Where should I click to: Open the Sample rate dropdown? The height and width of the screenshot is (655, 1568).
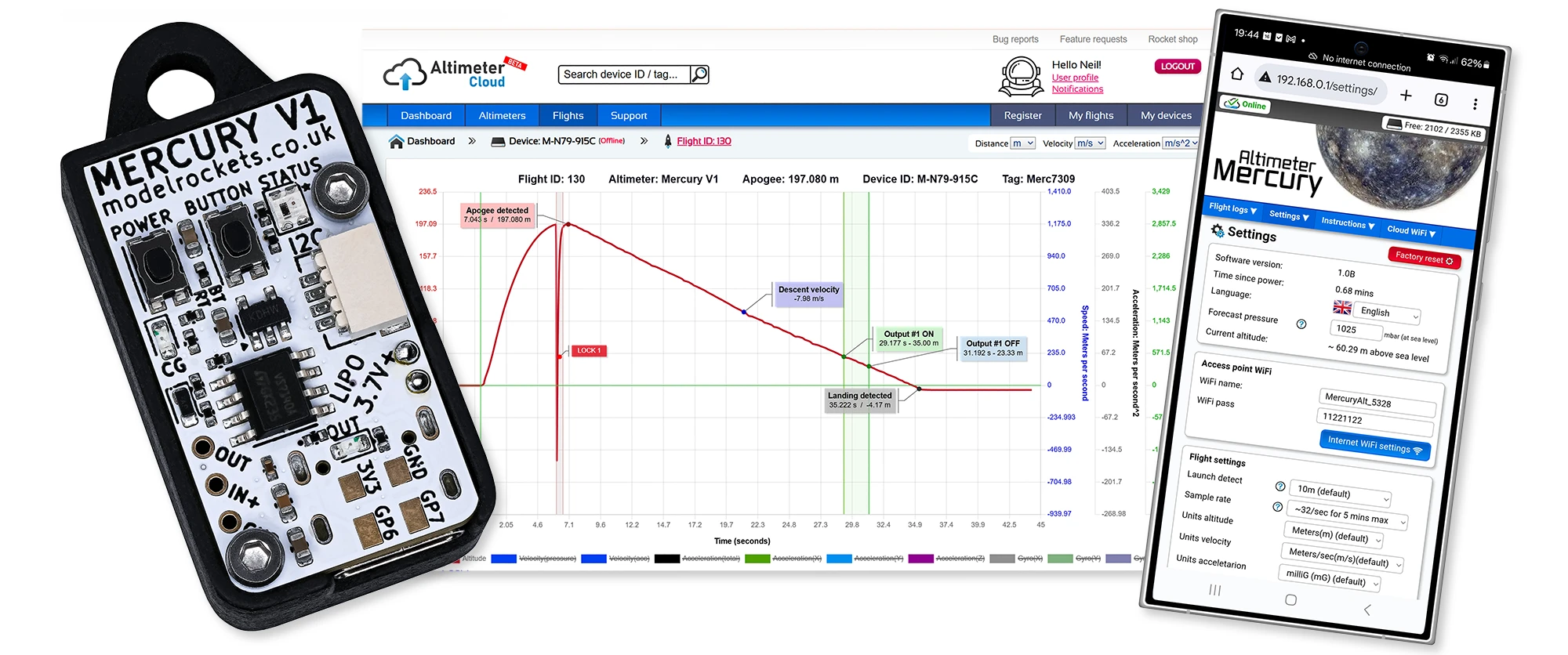[x=1347, y=516]
